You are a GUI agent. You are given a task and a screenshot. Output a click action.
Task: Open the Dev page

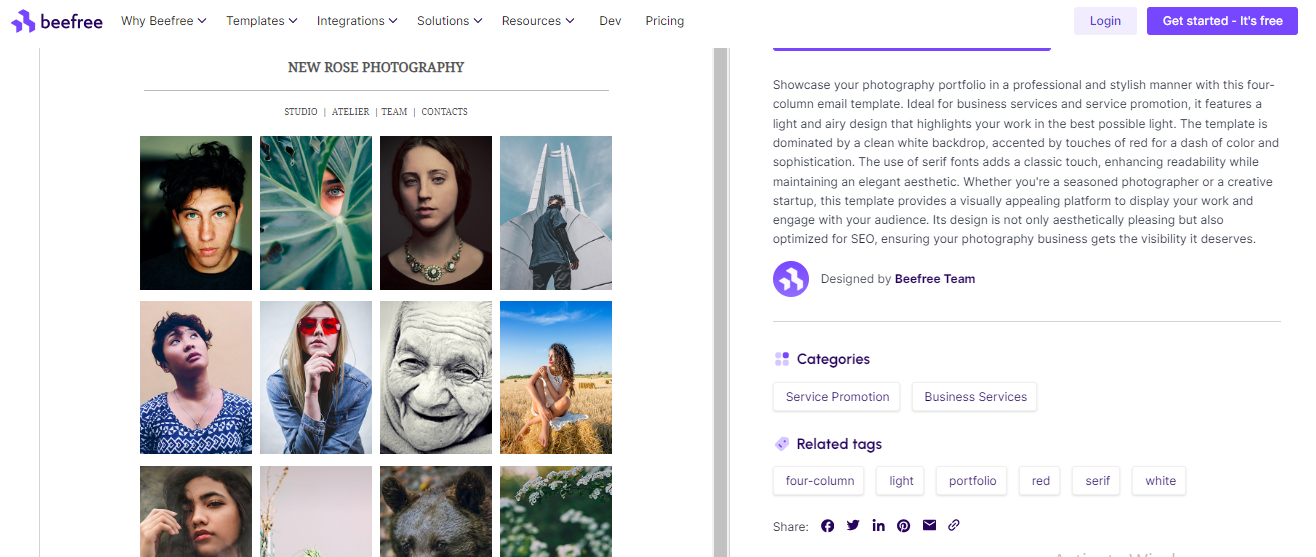click(x=610, y=21)
